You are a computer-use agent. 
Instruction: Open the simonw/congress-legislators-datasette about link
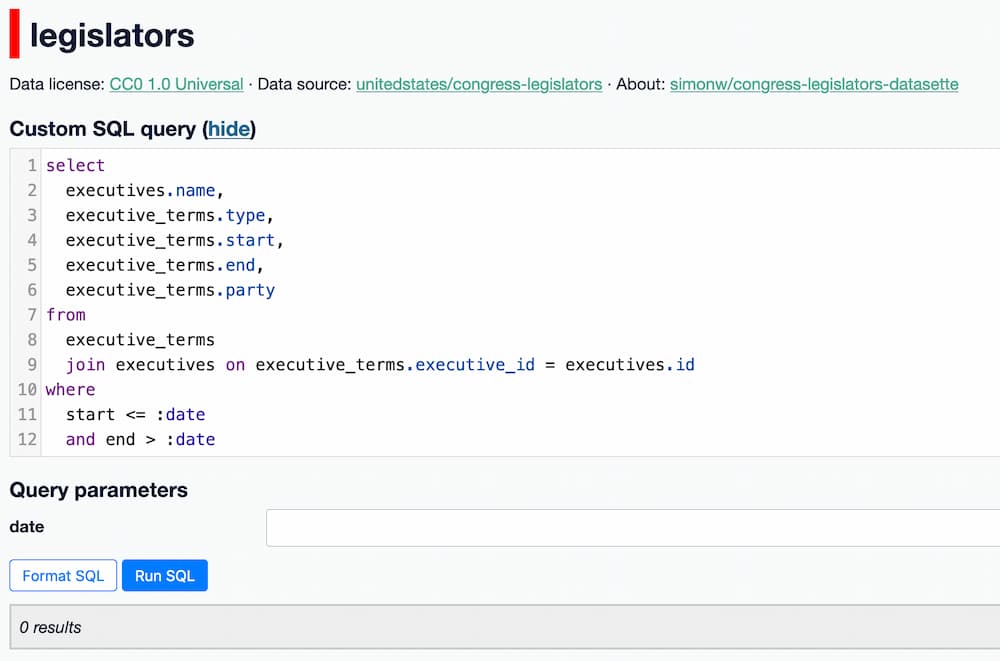coord(813,84)
